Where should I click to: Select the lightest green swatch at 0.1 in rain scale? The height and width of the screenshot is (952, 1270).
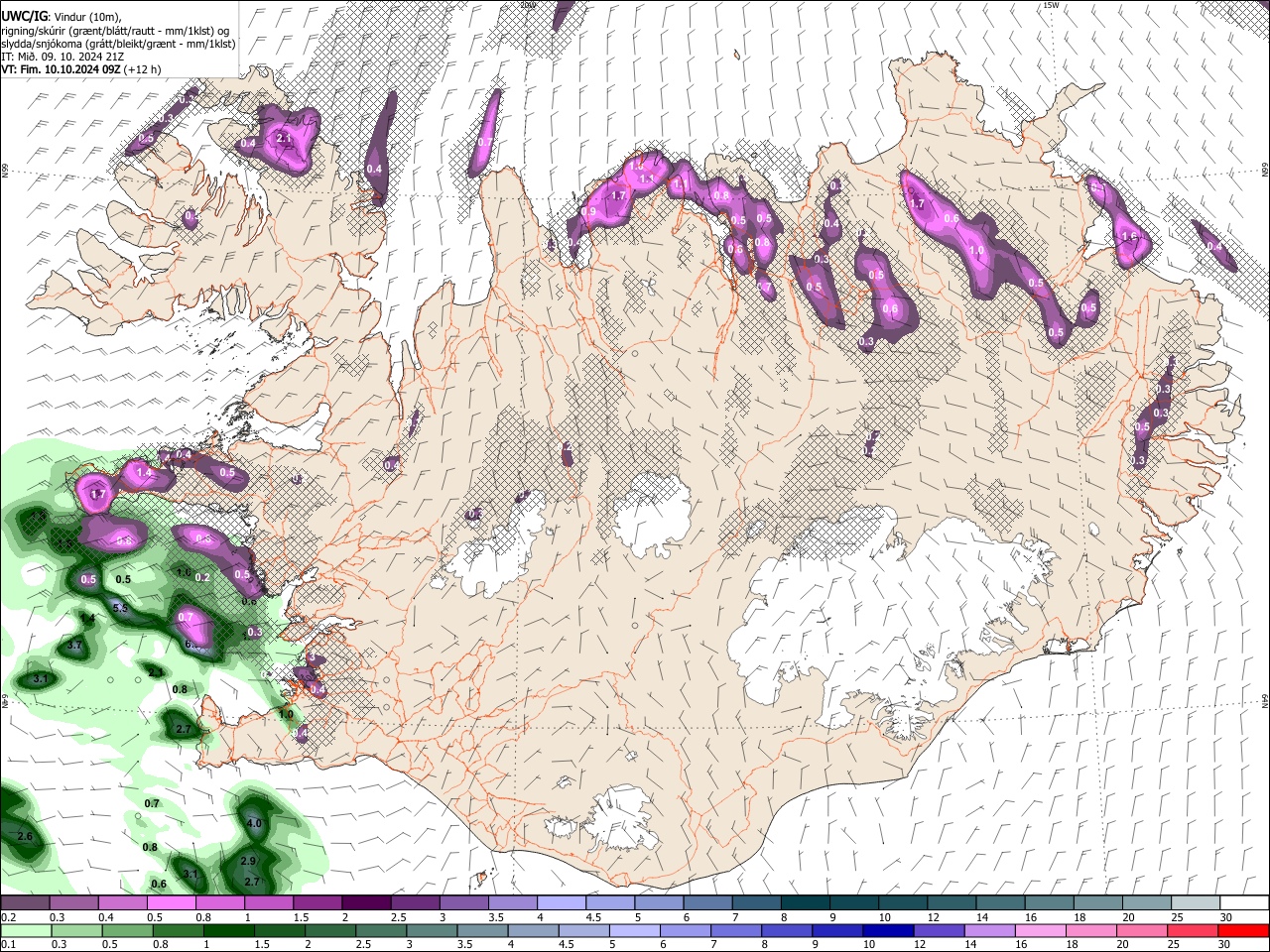coord(25,929)
